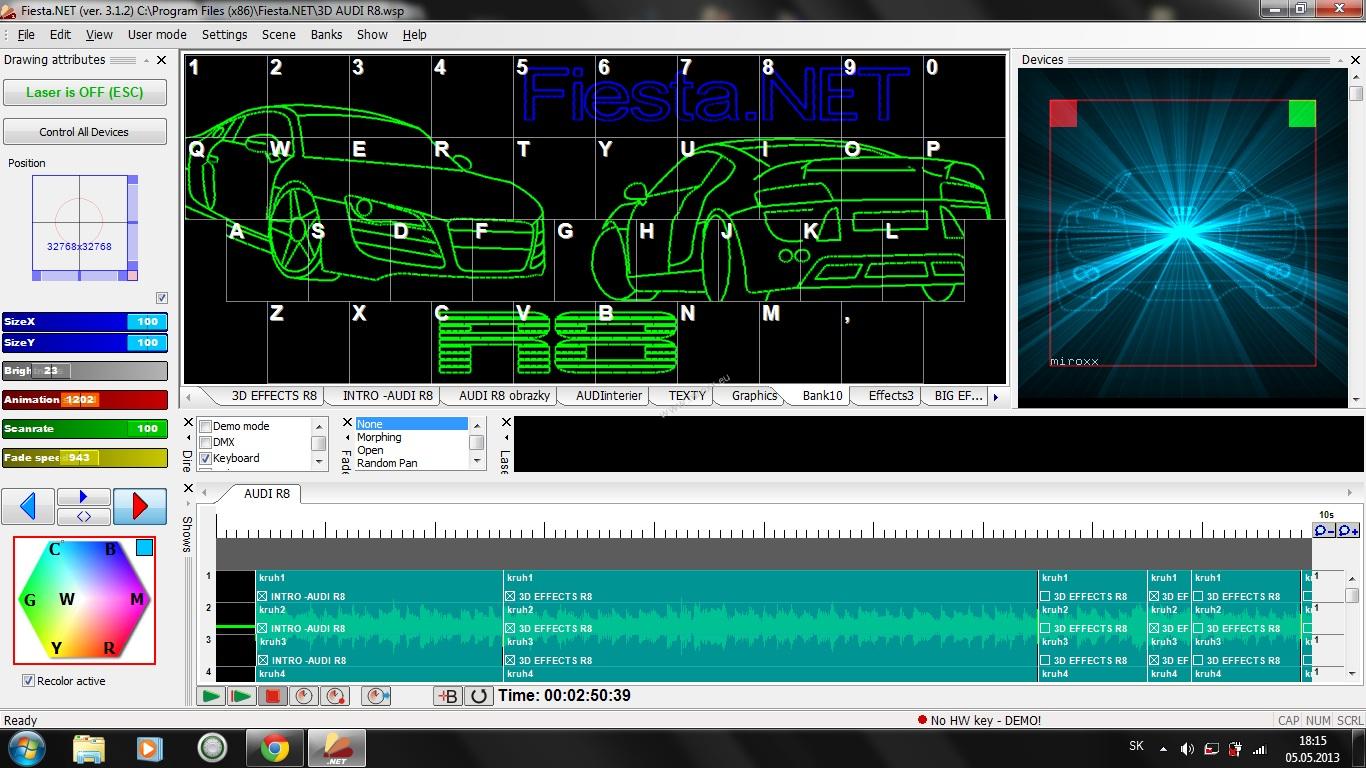The height and width of the screenshot is (768, 1366).
Task: Enable the Demo mode checkbox
Action: [206, 427]
